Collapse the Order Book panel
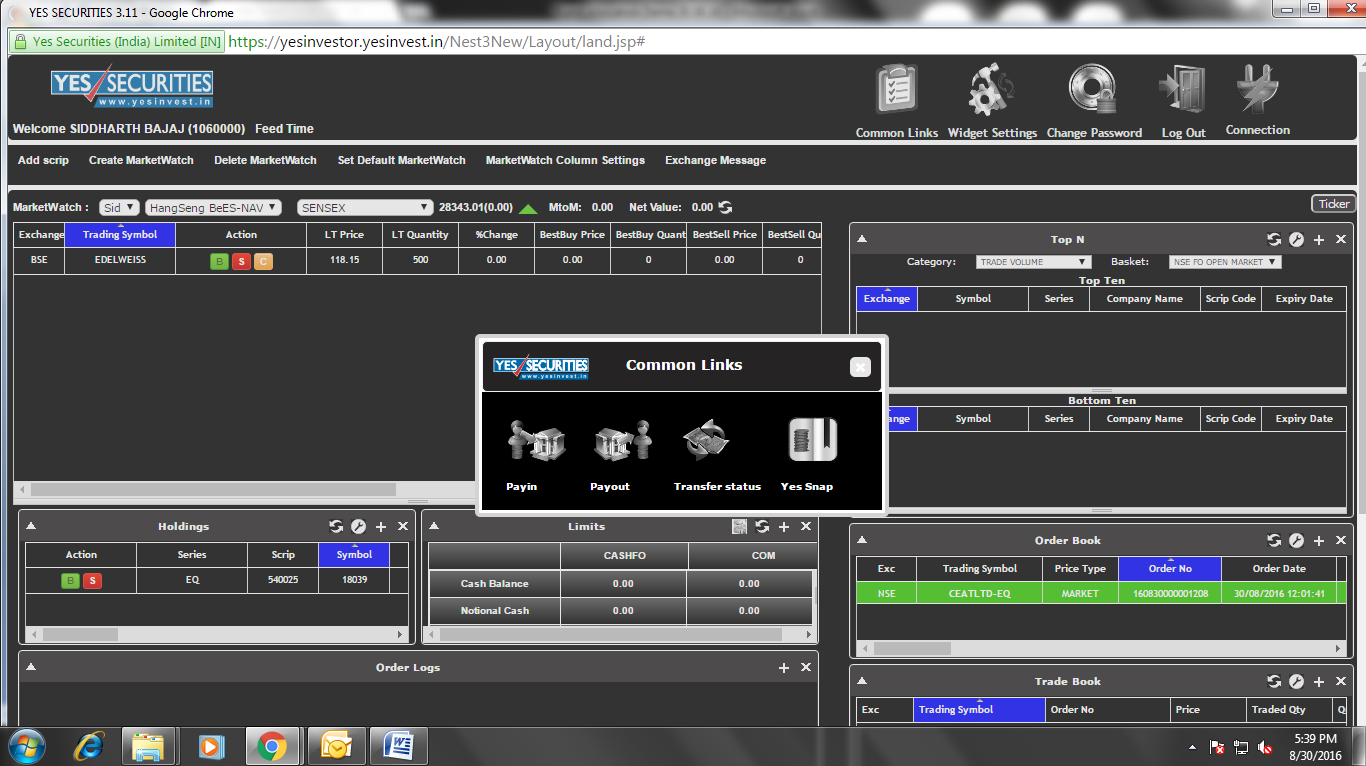 pyautogui.click(x=862, y=541)
